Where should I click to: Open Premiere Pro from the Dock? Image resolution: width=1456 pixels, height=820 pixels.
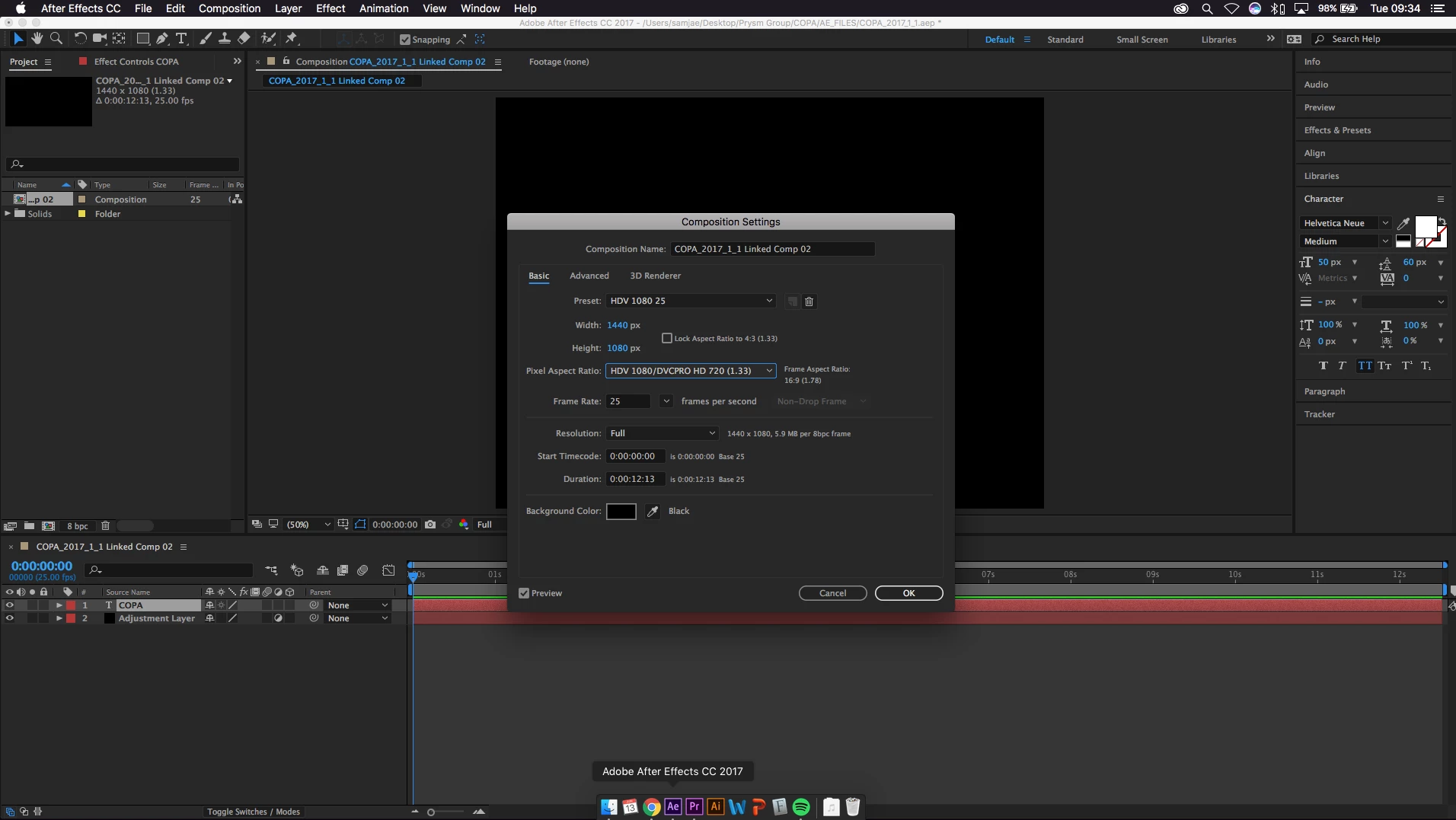pyautogui.click(x=694, y=806)
